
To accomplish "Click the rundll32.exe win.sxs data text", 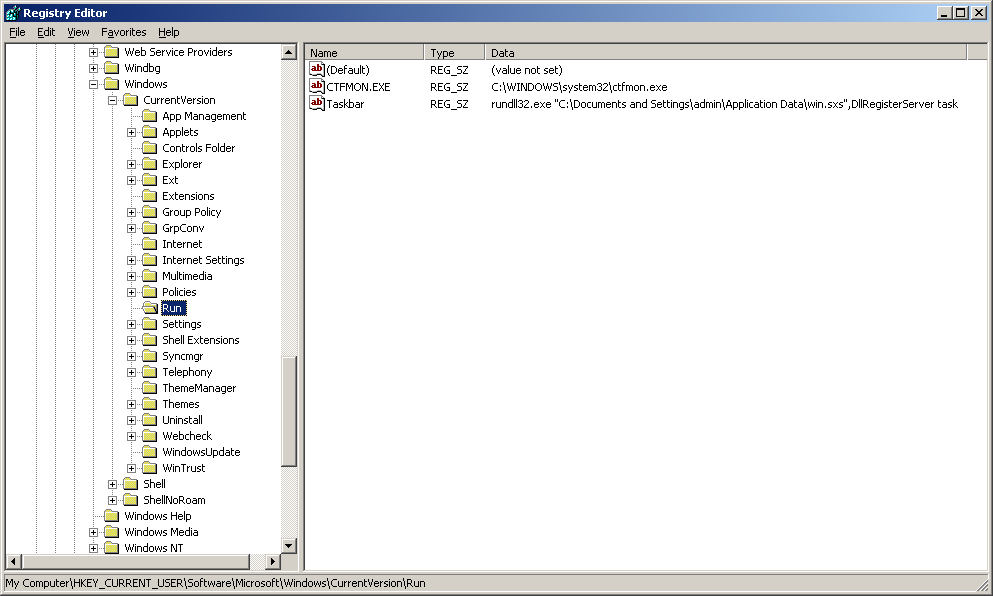I will point(724,104).
